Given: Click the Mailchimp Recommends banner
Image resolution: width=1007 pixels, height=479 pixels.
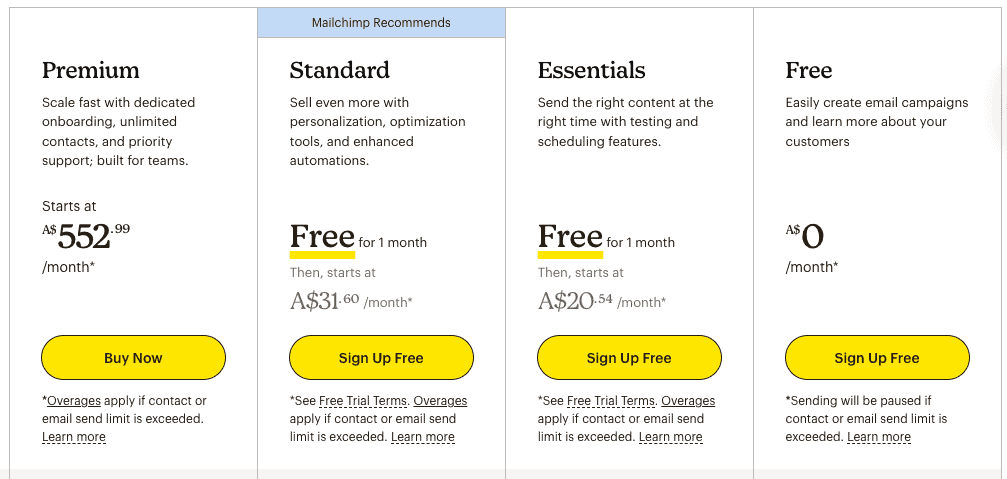Looking at the screenshot, I should (x=381, y=22).
